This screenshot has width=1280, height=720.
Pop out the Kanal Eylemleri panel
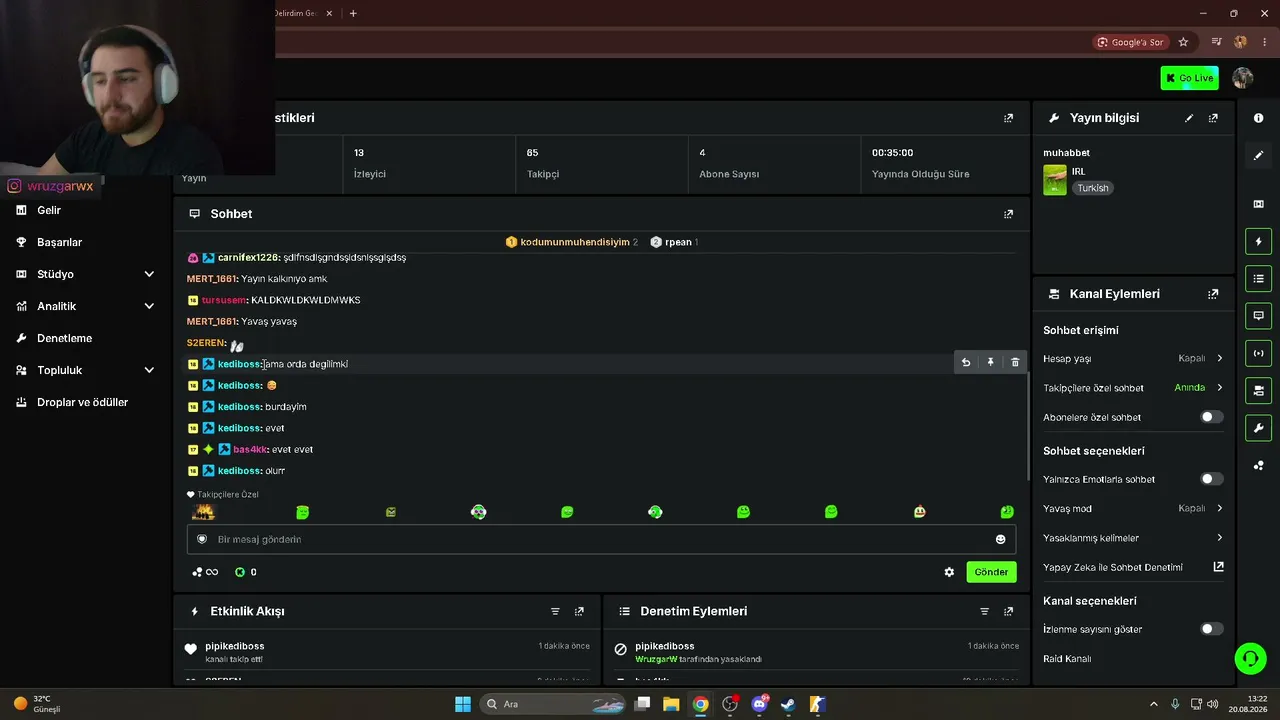1213,294
